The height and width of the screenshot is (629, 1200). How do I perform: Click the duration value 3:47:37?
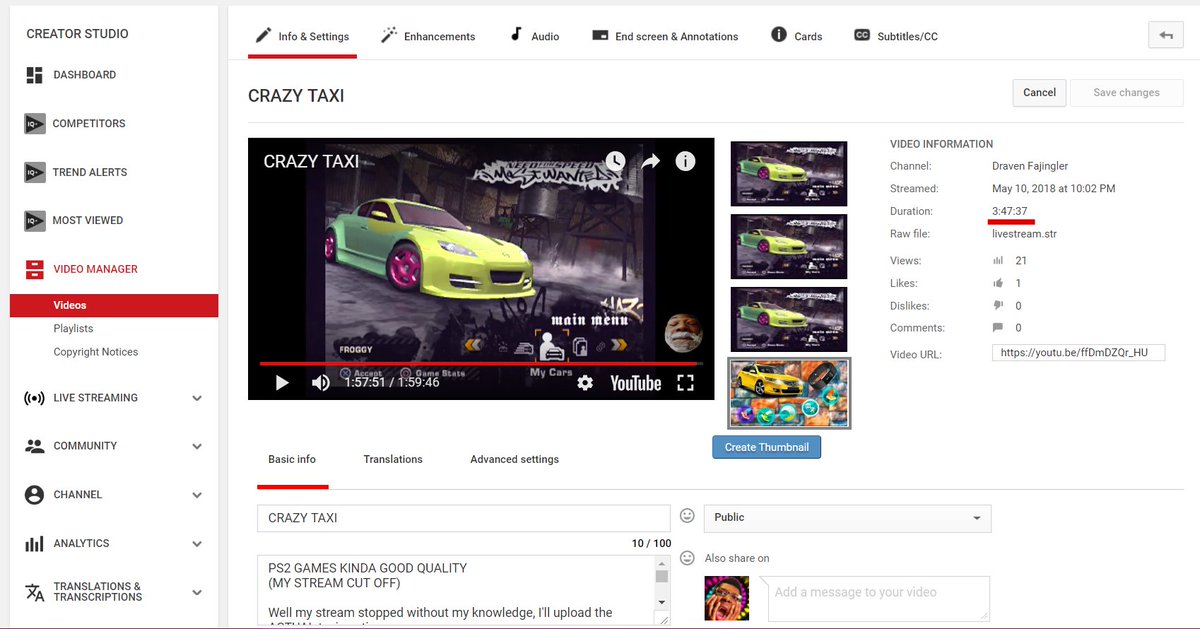1010,211
